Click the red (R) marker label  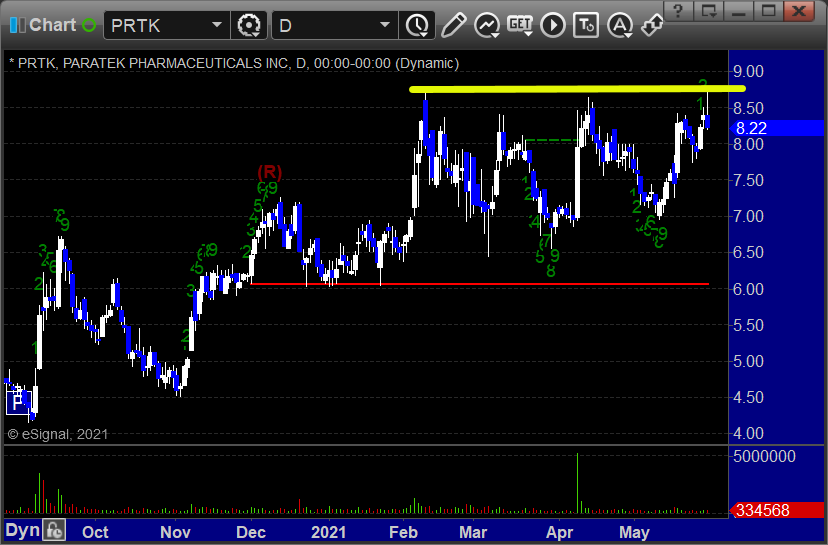(269, 172)
